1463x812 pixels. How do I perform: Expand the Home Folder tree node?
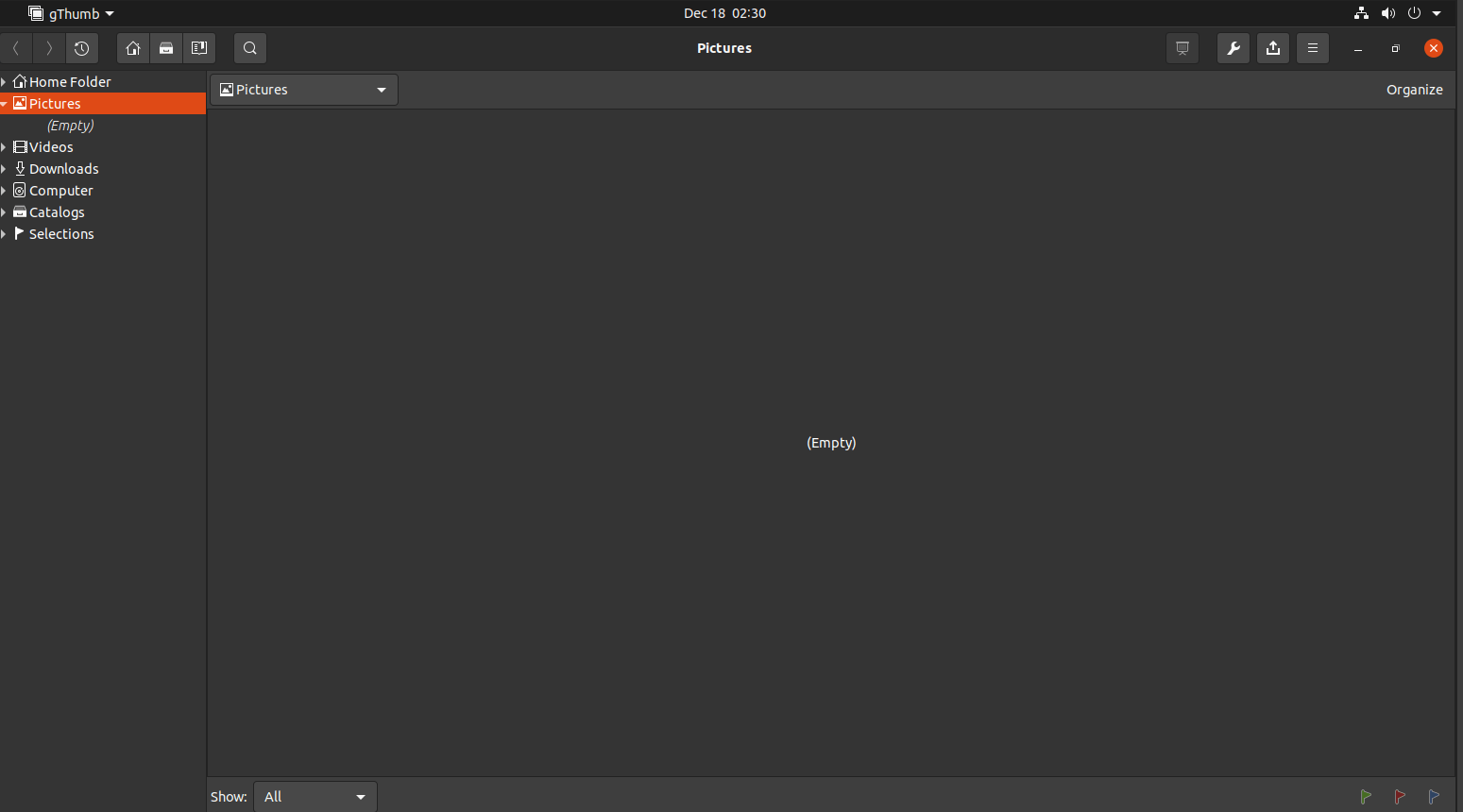point(4,82)
